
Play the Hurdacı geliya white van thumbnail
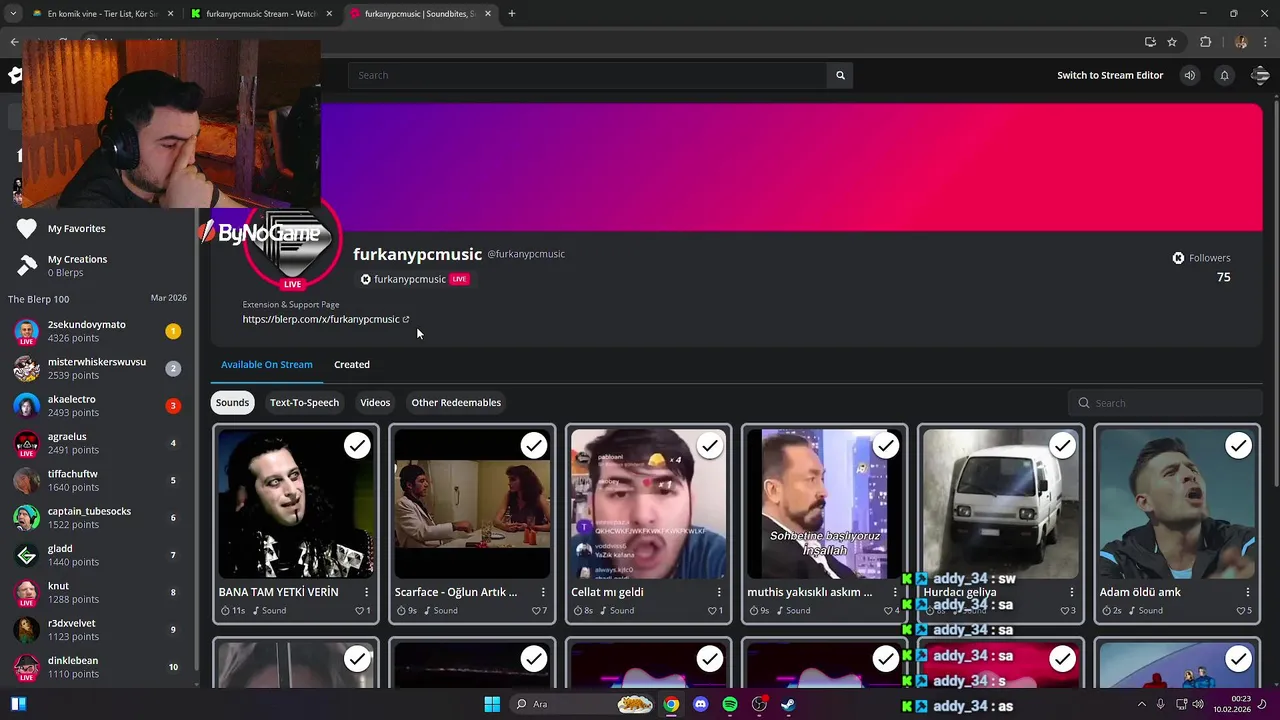(1001, 504)
